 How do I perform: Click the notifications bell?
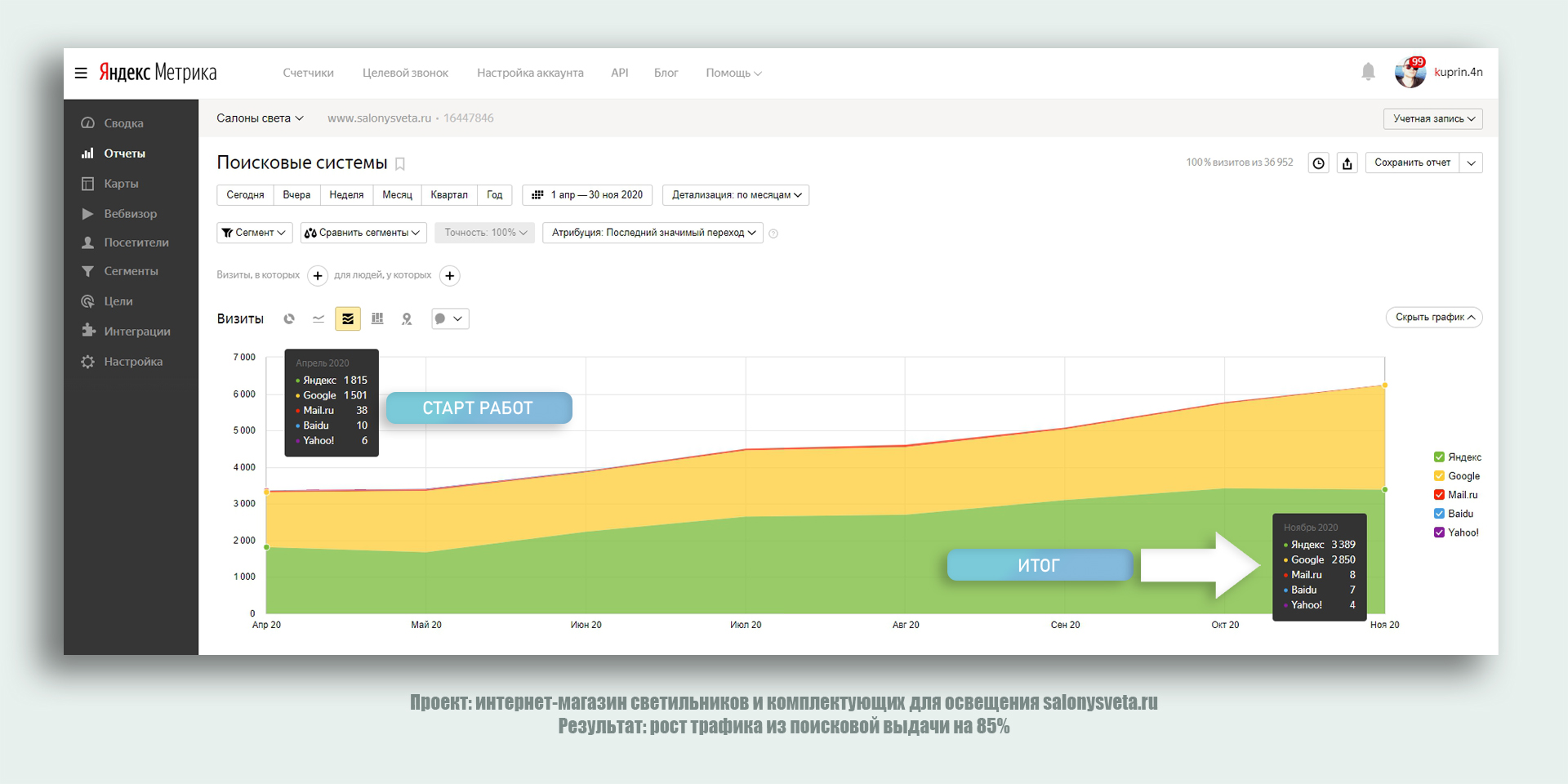(x=1368, y=72)
